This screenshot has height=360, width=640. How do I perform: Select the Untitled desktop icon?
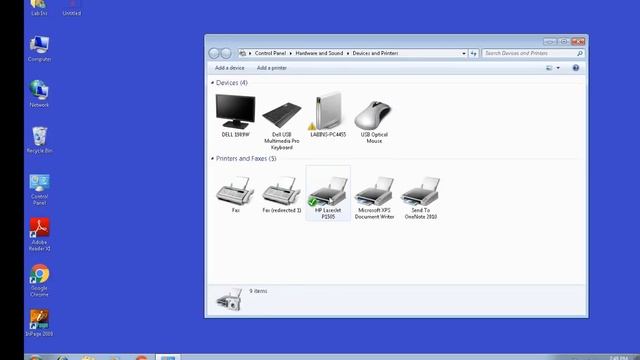pyautogui.click(x=71, y=8)
